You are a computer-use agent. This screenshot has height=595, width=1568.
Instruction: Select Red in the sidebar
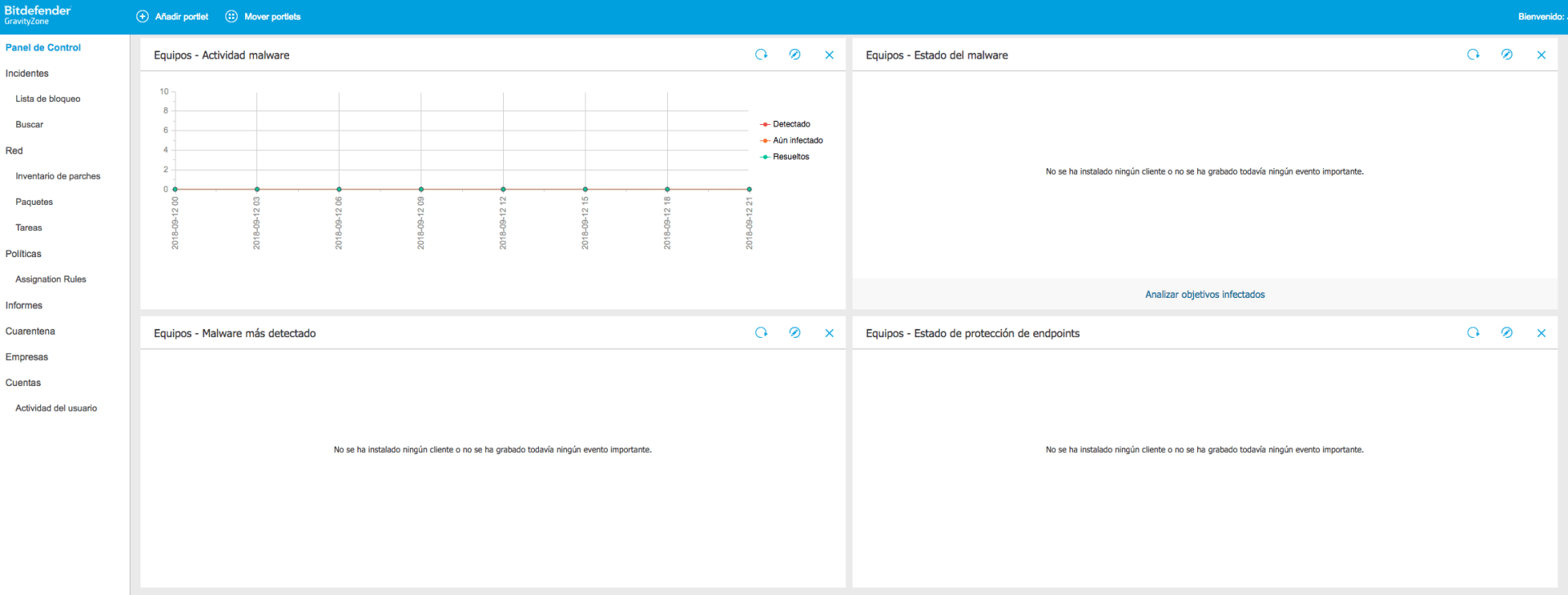point(14,151)
